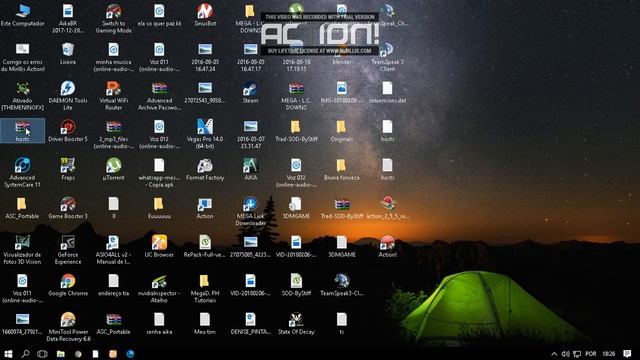
Task: Launch Action! red recorder shortcut
Action: [387, 247]
